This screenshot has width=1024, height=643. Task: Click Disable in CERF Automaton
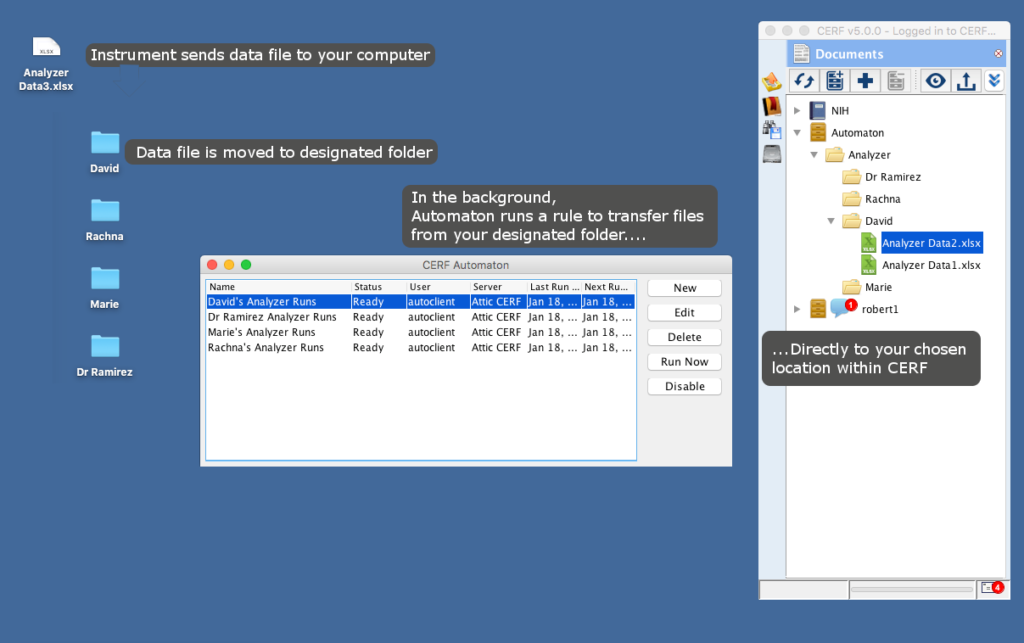tap(684, 386)
